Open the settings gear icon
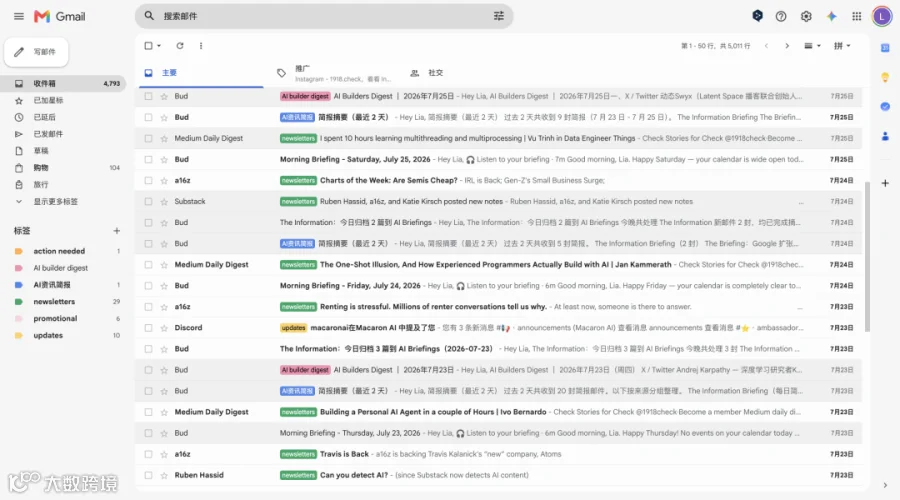Viewport: 900px width, 500px height. coord(806,16)
